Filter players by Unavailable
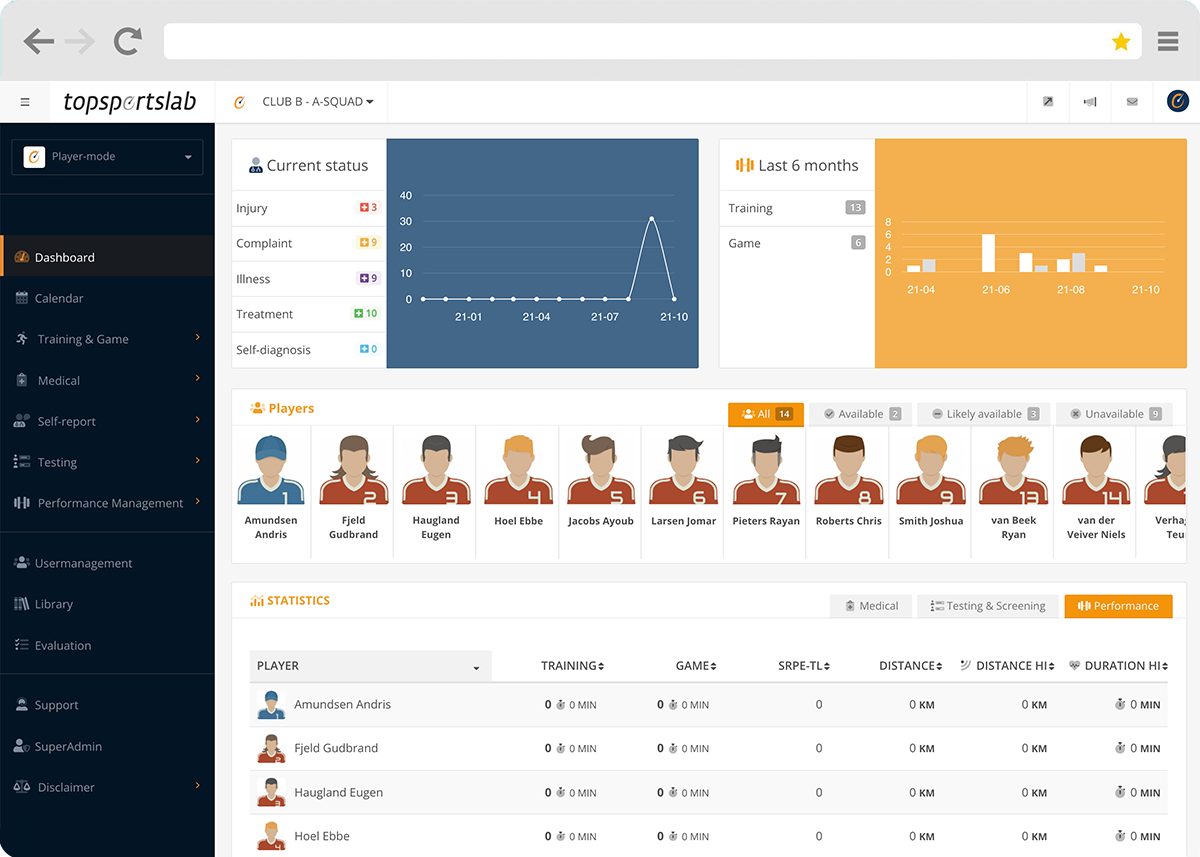The width and height of the screenshot is (1200, 857). [x=1115, y=414]
